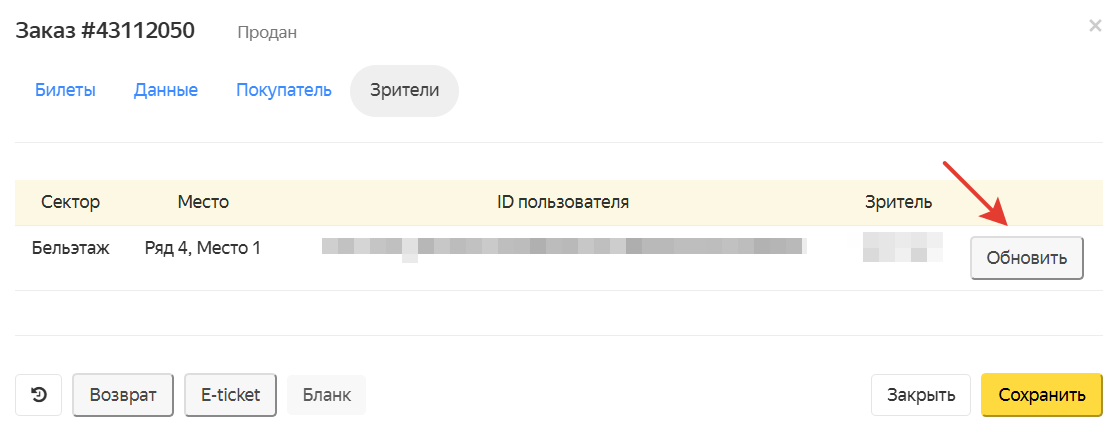Select the Зрители tab
Image resolution: width=1118 pixels, height=436 pixels.
click(404, 91)
